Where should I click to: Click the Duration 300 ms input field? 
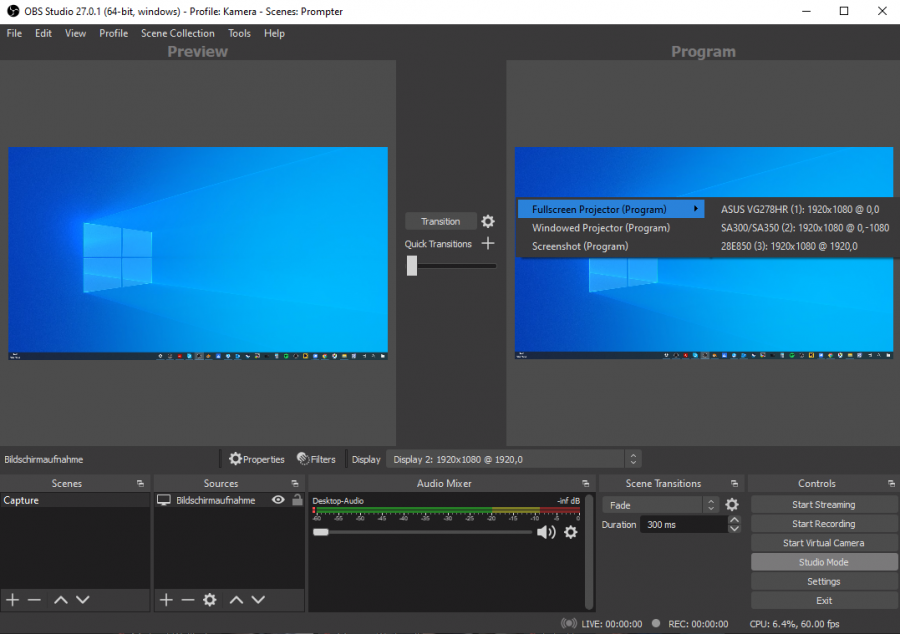coord(684,524)
